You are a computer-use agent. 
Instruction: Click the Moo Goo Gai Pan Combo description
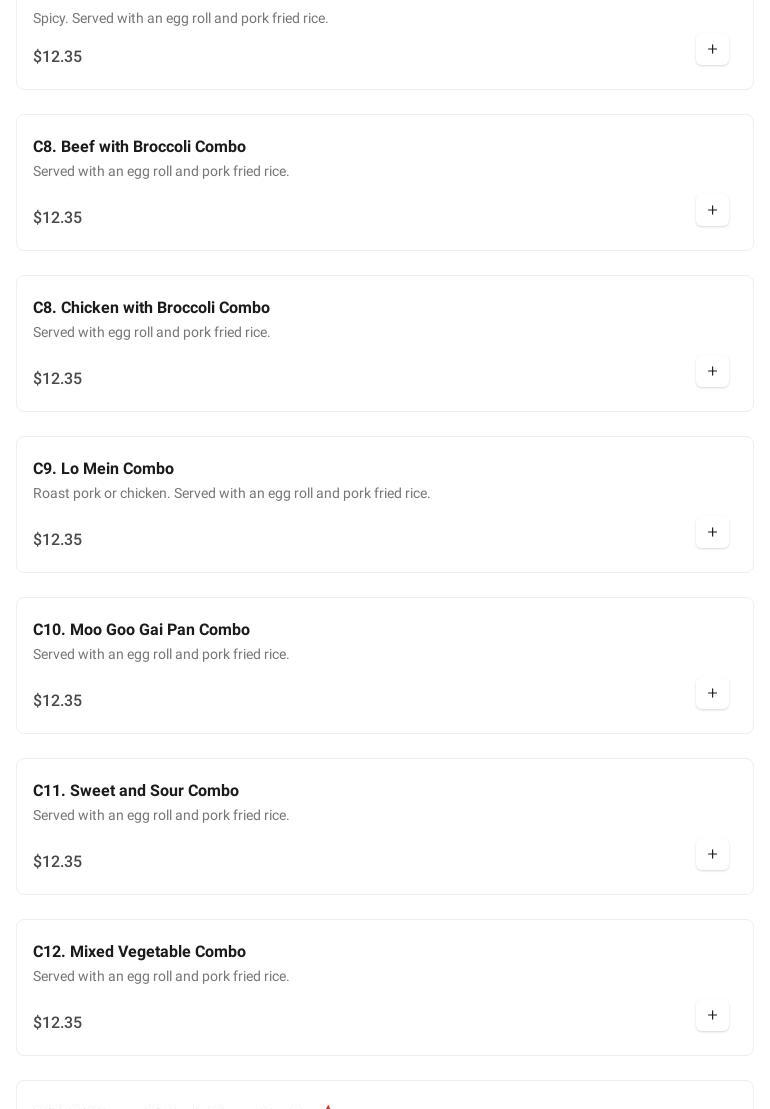[161, 655]
